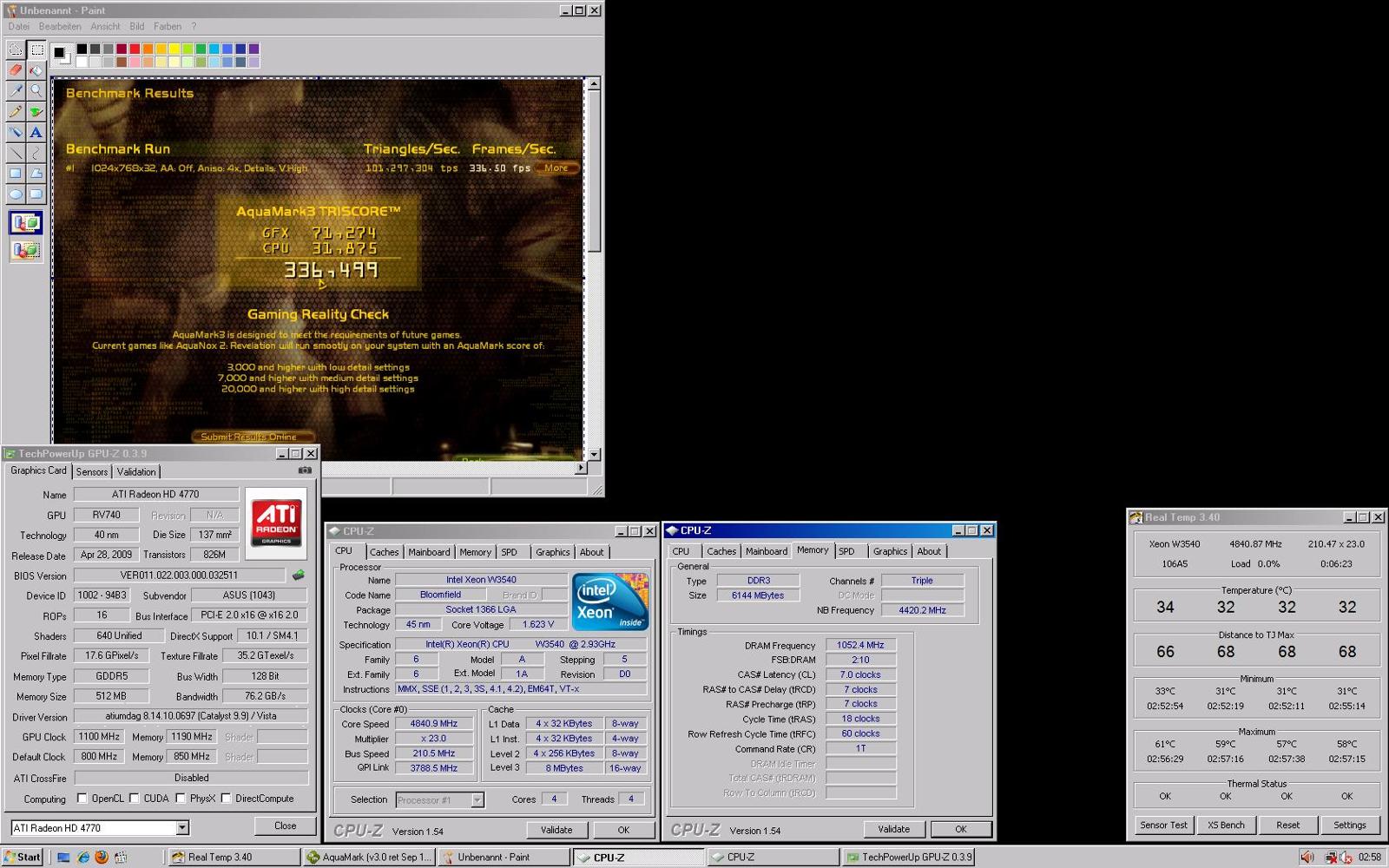Open the Datei menu in Paint
Image resolution: width=1389 pixels, height=868 pixels.
point(18,27)
